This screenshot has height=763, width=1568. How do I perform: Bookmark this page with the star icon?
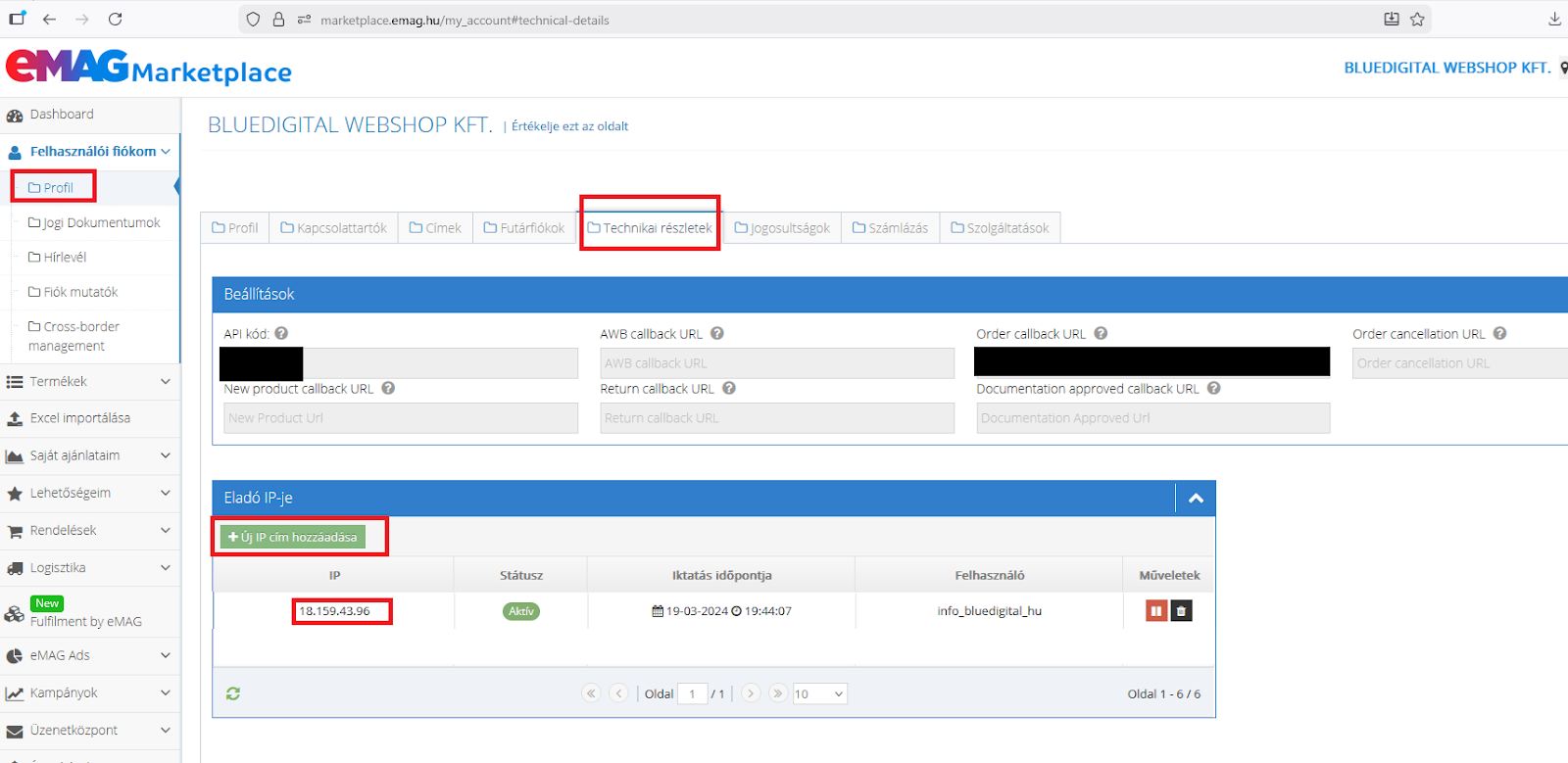1417,19
